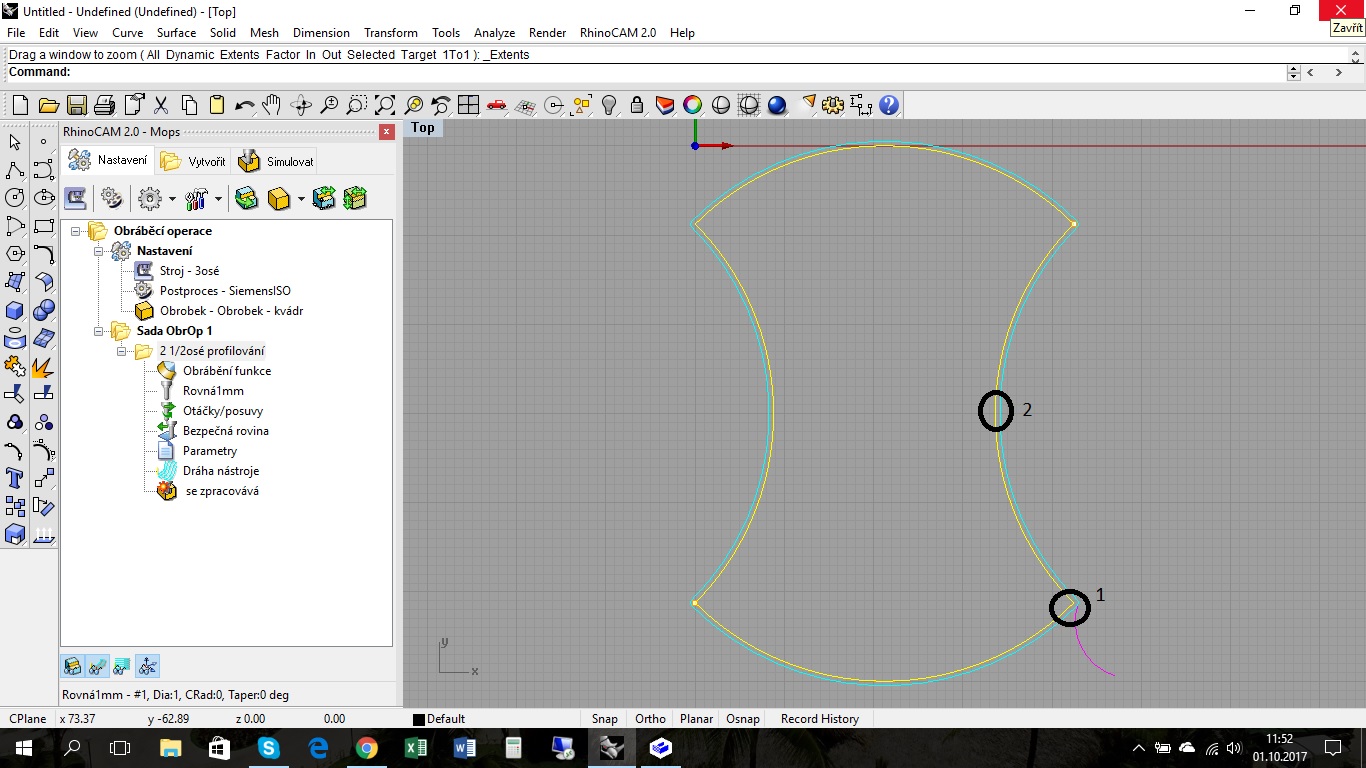Click the Record History button

[819, 719]
